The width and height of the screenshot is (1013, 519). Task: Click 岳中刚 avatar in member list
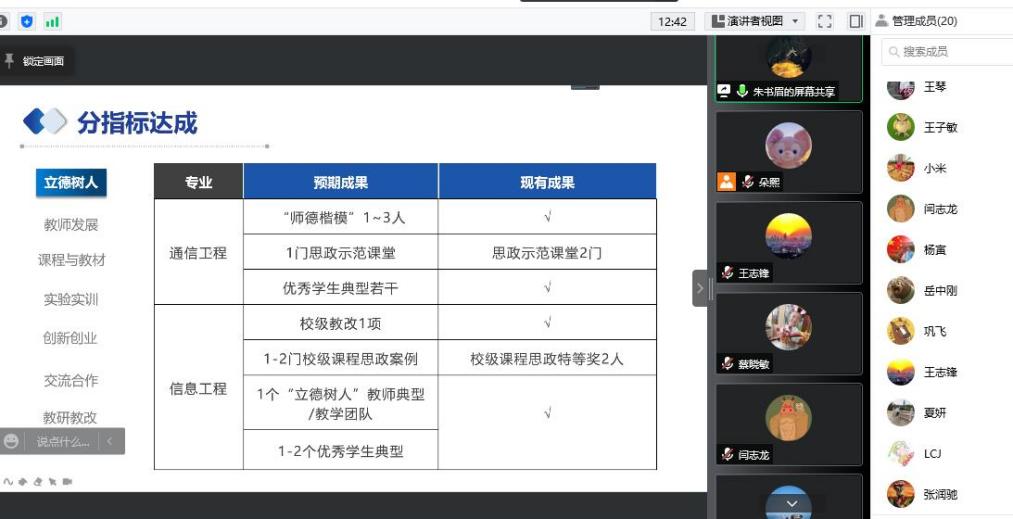click(x=901, y=290)
